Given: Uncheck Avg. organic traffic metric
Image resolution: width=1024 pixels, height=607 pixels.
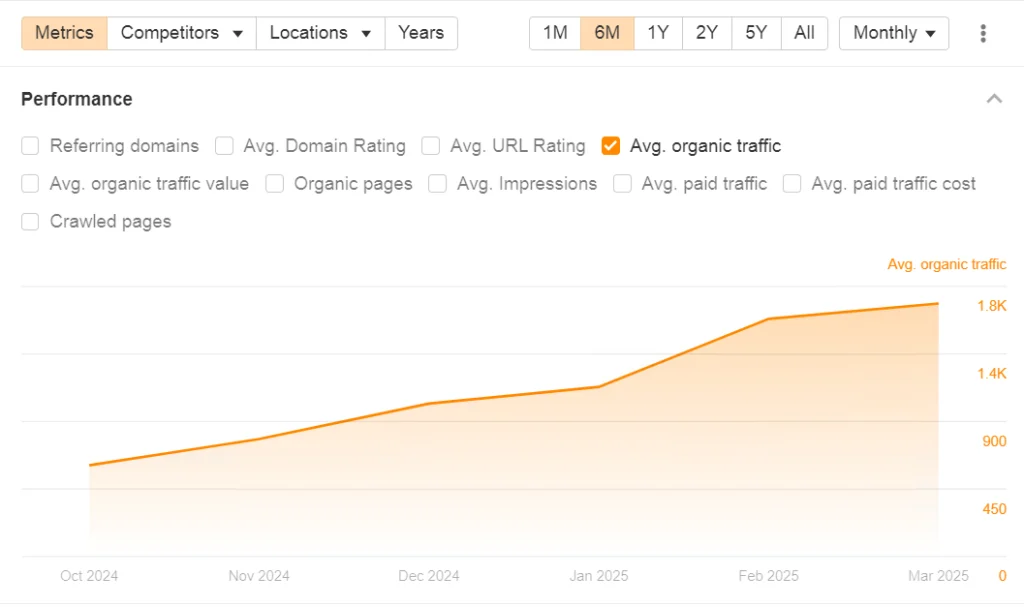Looking at the screenshot, I should [x=611, y=146].
